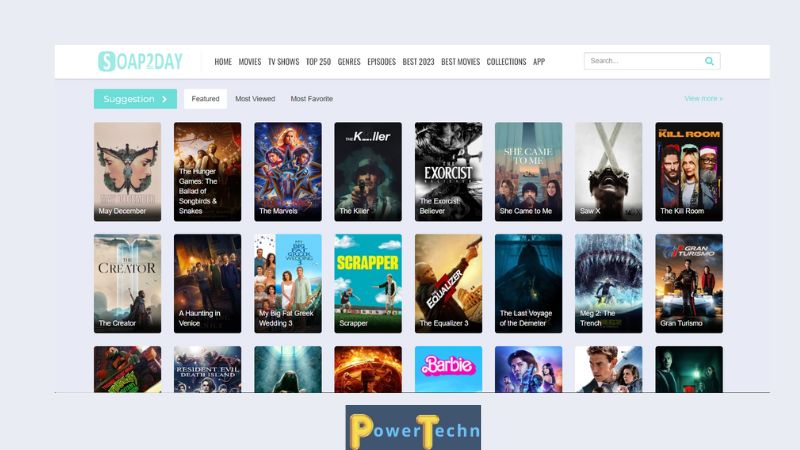The height and width of the screenshot is (450, 800).
Task: Click the Soap2Day logo
Action: click(x=140, y=62)
